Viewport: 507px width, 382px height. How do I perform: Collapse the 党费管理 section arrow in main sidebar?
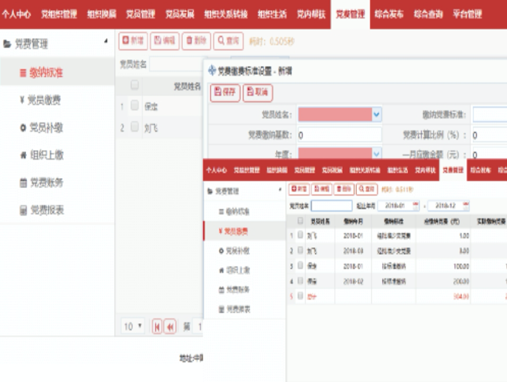pos(106,41)
